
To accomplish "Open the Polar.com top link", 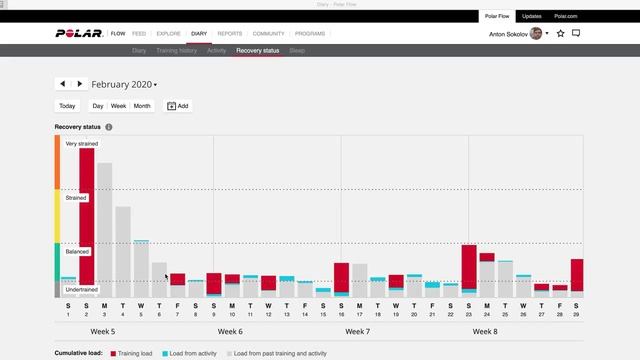I will point(565,16).
